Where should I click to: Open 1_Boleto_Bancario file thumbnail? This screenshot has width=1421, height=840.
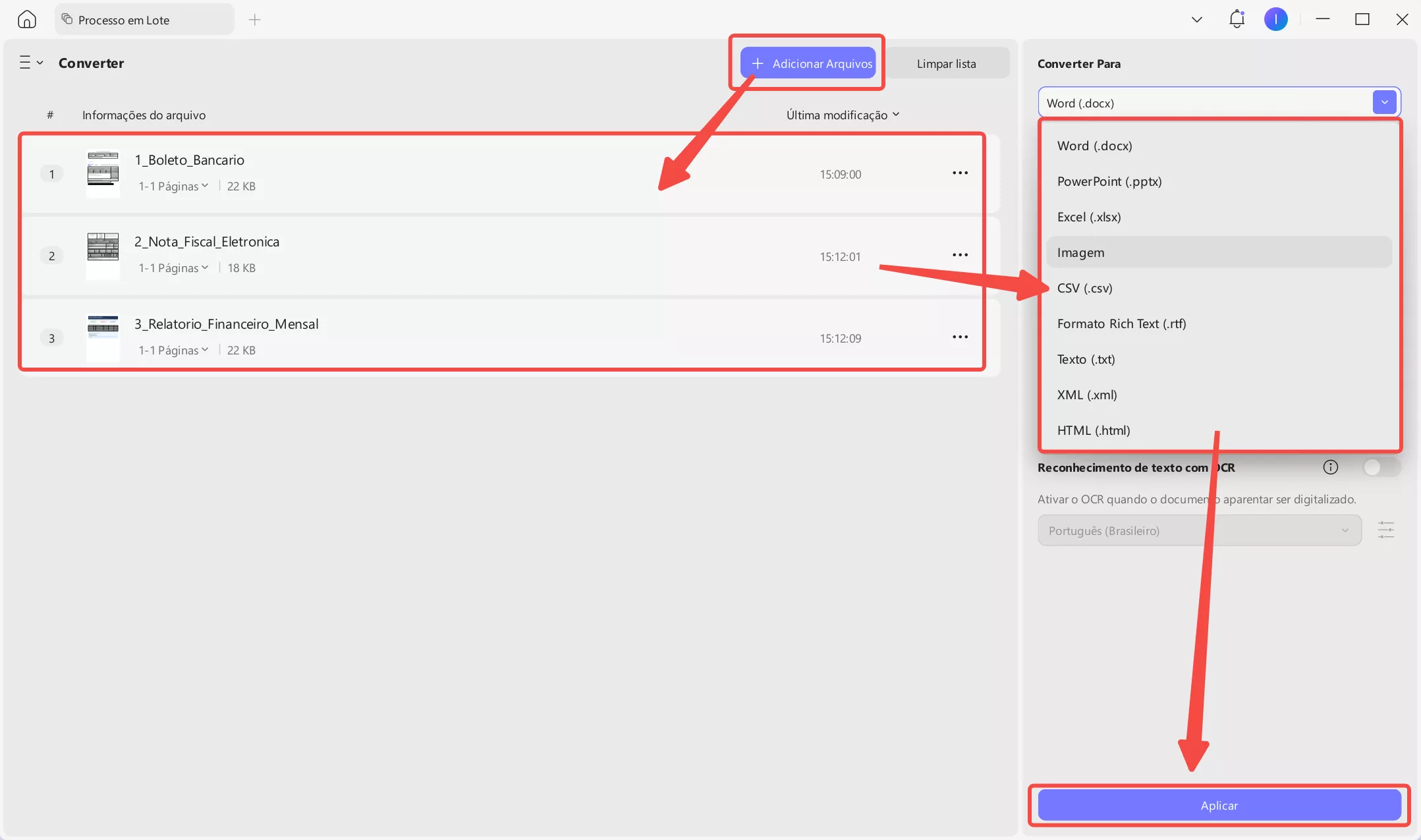coord(103,174)
